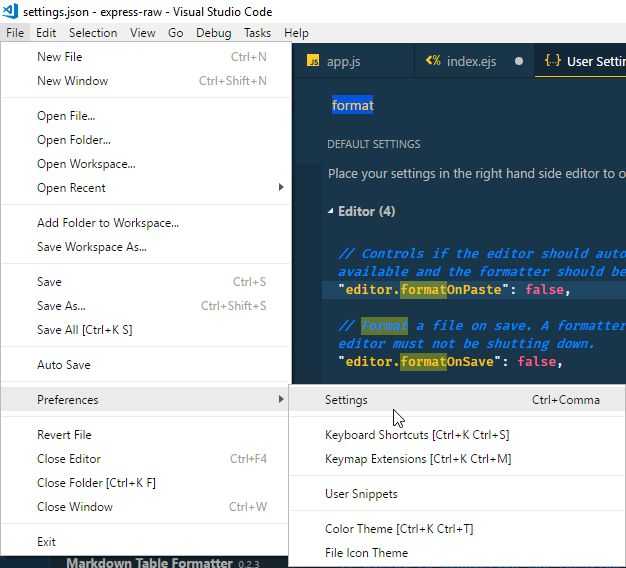The width and height of the screenshot is (626, 568).
Task: Click the braces icon on User Settings tab
Action: tap(551, 61)
